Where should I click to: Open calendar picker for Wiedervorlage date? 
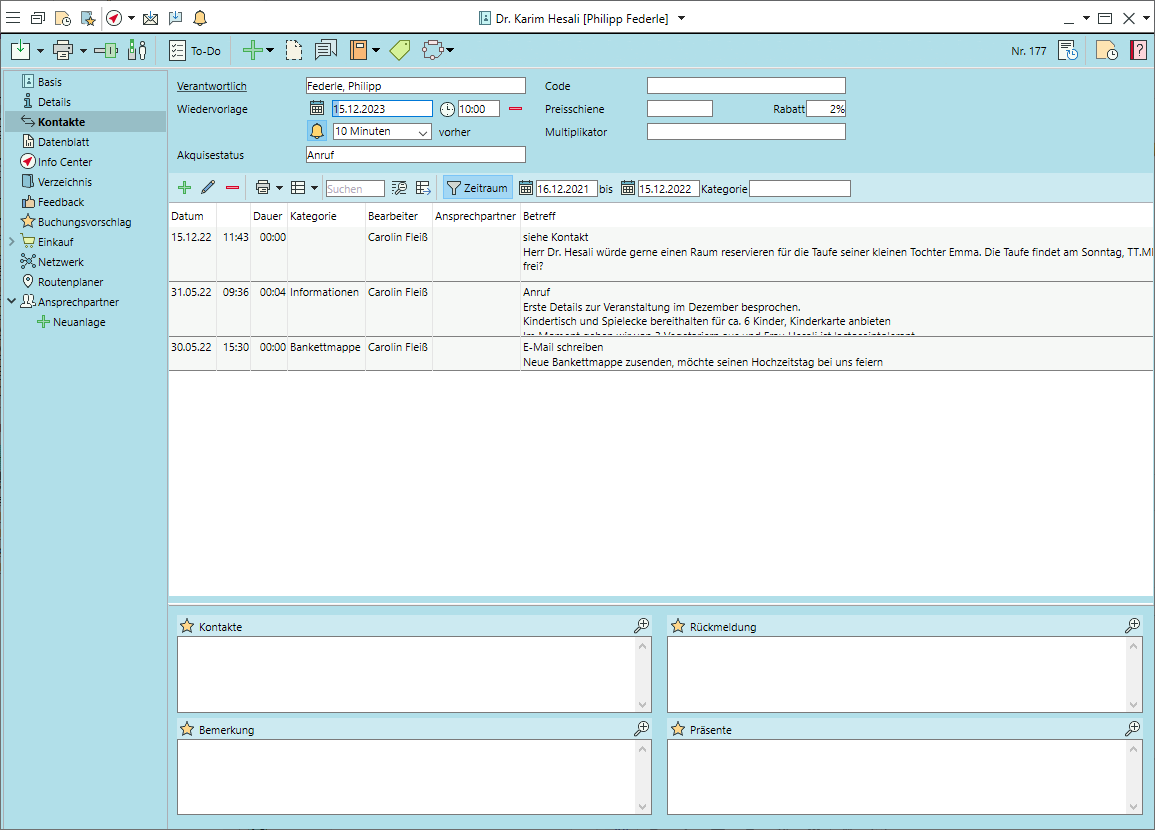(x=316, y=109)
